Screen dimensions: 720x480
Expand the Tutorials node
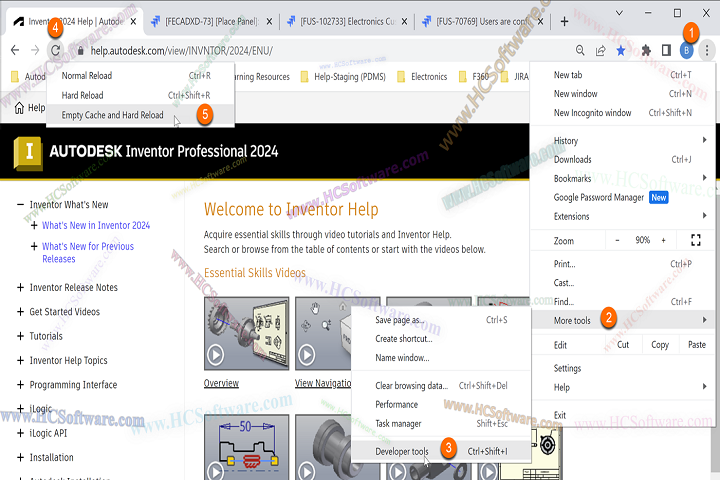click(x=20, y=336)
